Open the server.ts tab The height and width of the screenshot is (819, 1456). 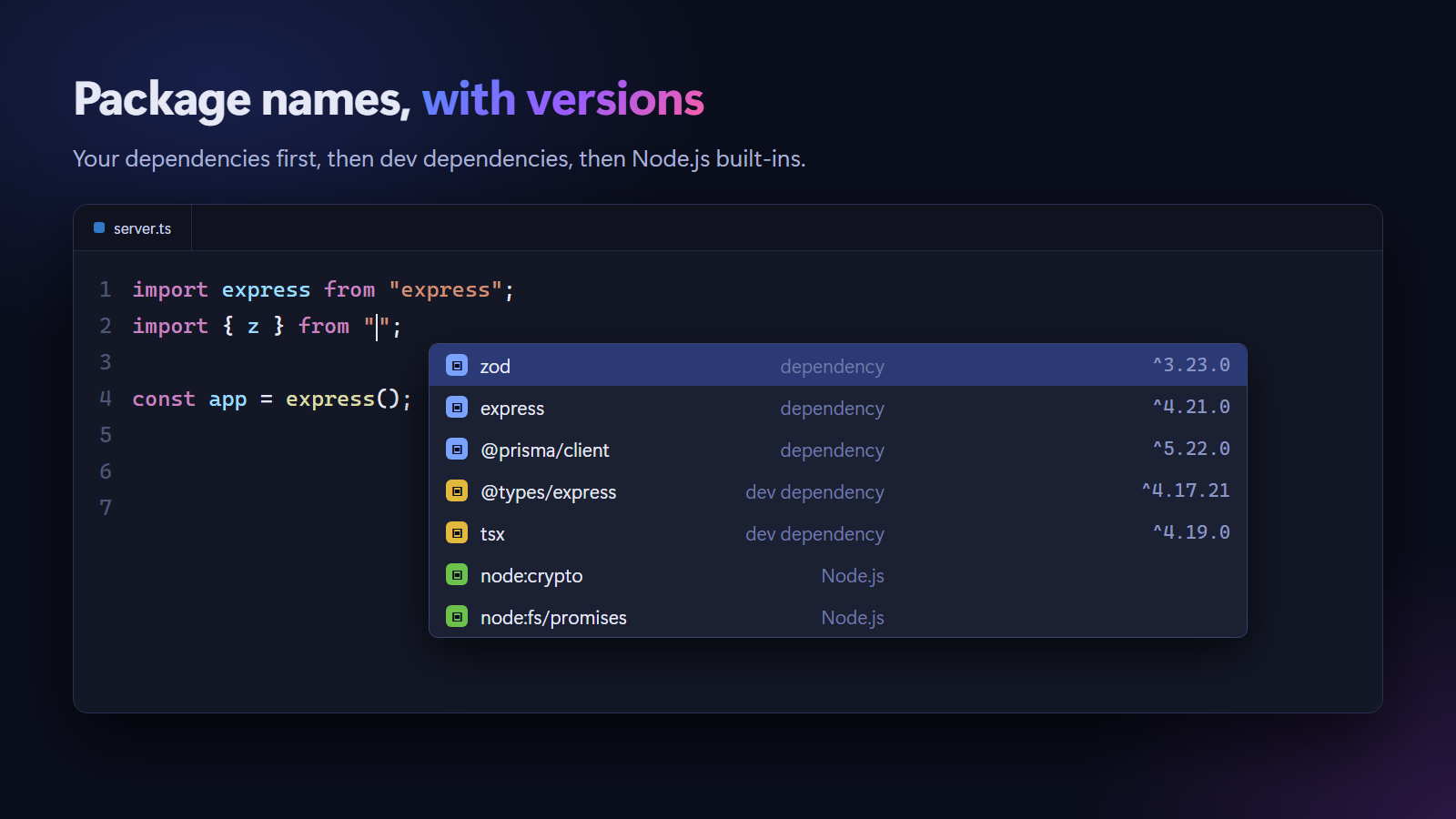coord(133,228)
